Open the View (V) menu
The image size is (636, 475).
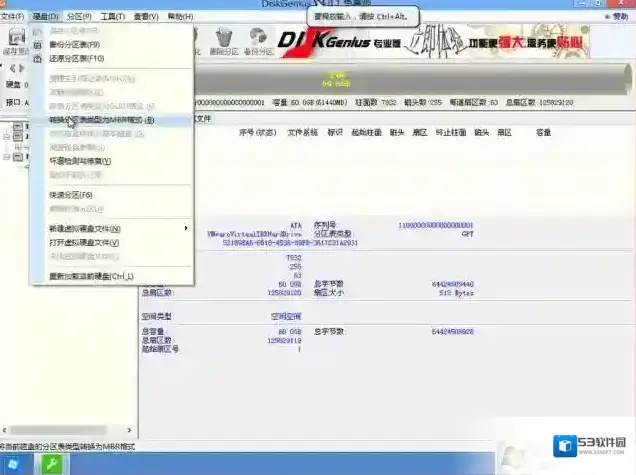[x=146, y=17]
